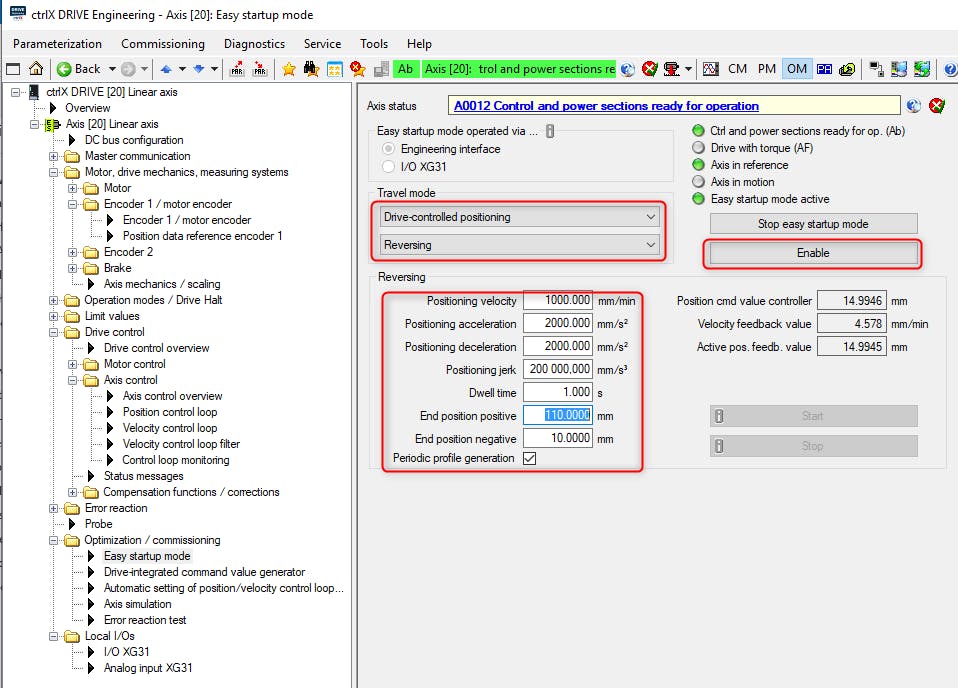Click the globe icon next to Axis status field
The height and width of the screenshot is (688, 958).
pyautogui.click(x=913, y=106)
